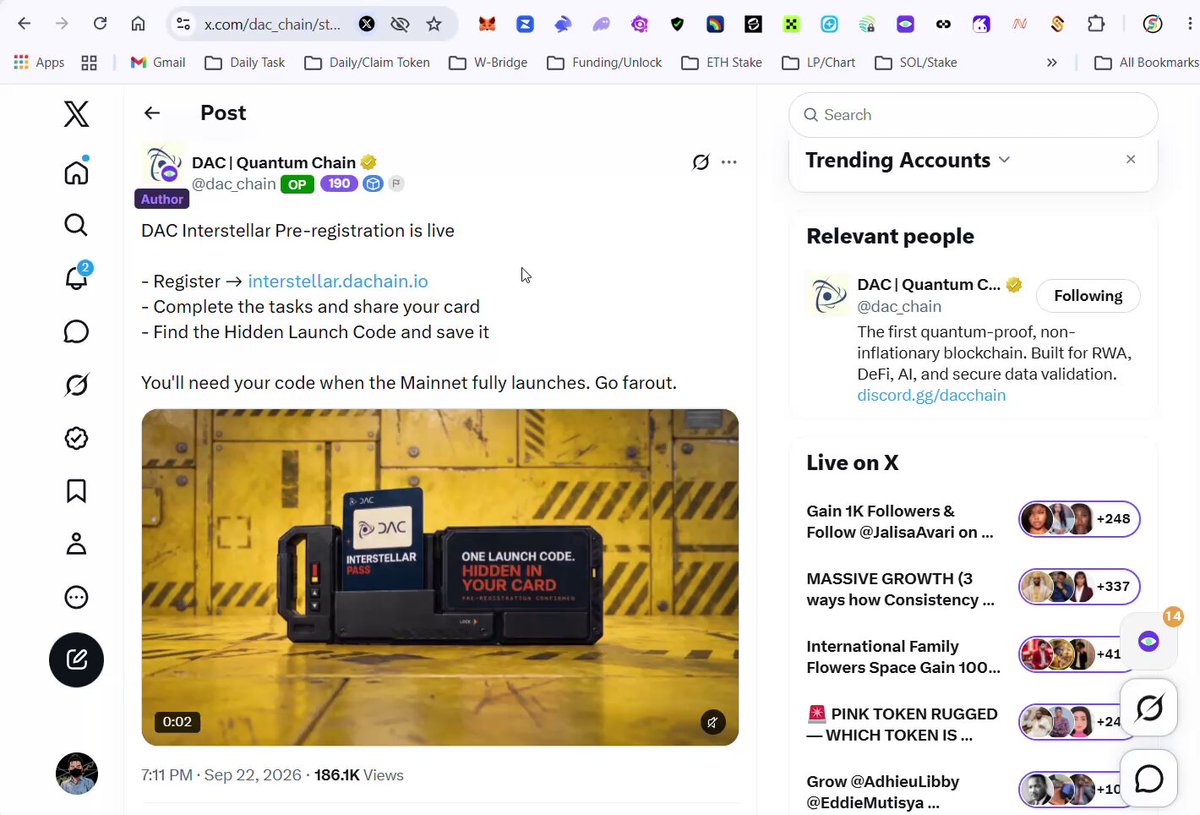Viewport: 1200px width, 815px height.
Task: Click the Gmail bookmark
Action: click(158, 62)
